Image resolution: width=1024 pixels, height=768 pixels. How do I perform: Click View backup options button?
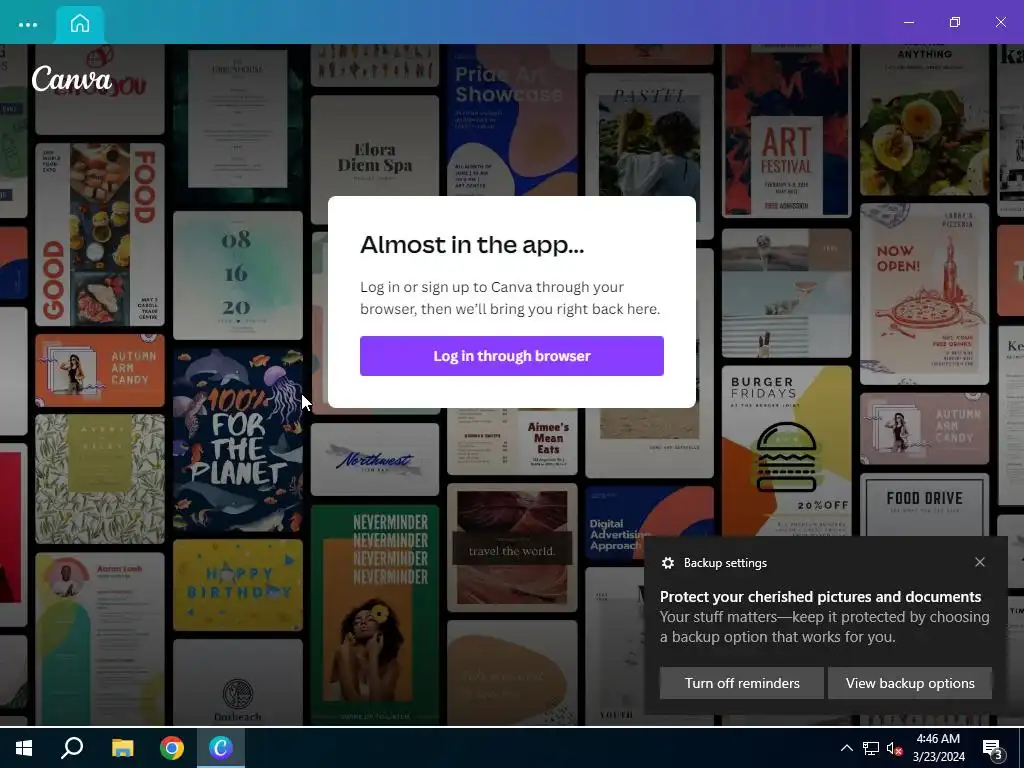[x=910, y=683]
